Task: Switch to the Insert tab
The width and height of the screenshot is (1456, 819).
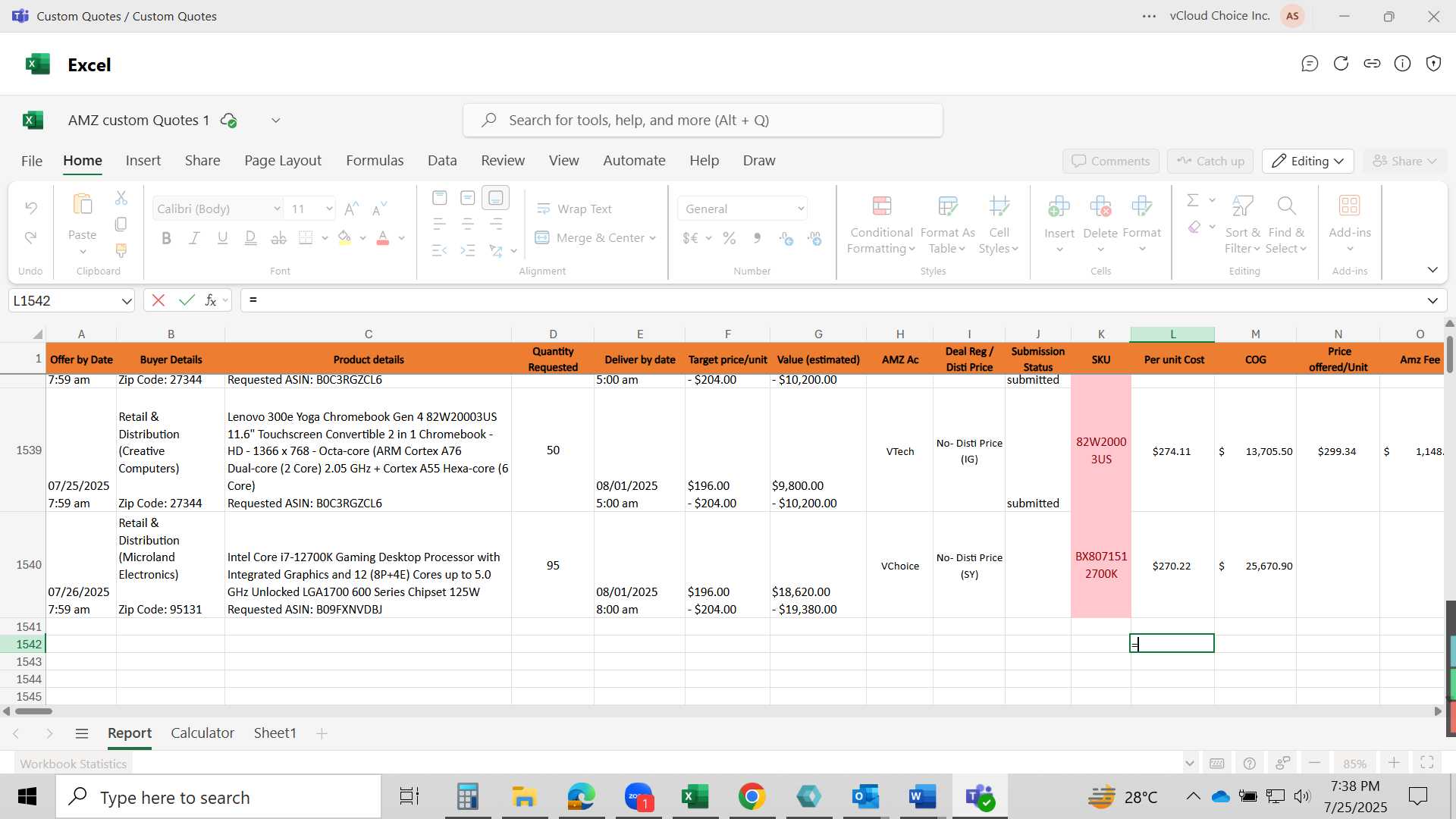Action: tap(143, 161)
